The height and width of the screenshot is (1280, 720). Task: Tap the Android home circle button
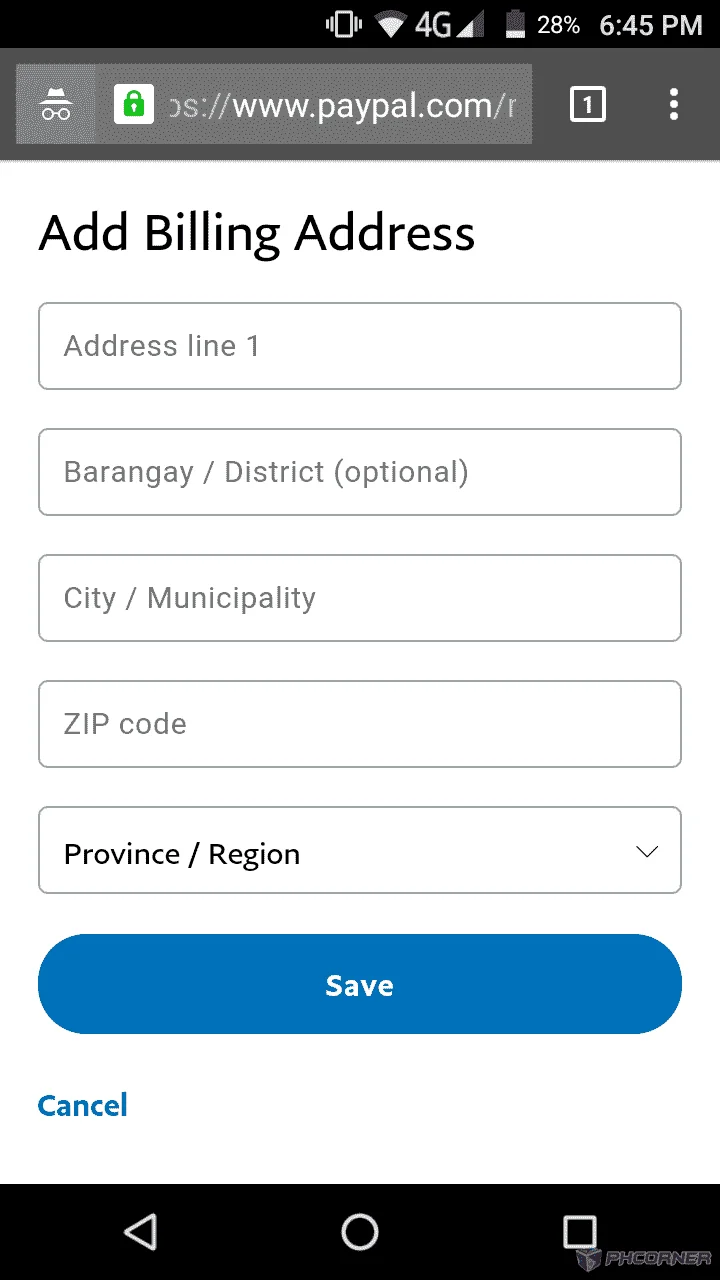tap(360, 1232)
